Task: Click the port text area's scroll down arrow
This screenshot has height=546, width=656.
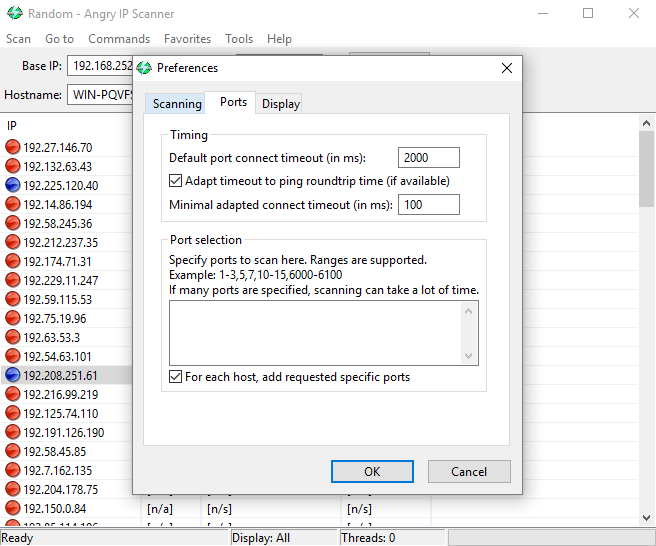Action: pos(469,355)
